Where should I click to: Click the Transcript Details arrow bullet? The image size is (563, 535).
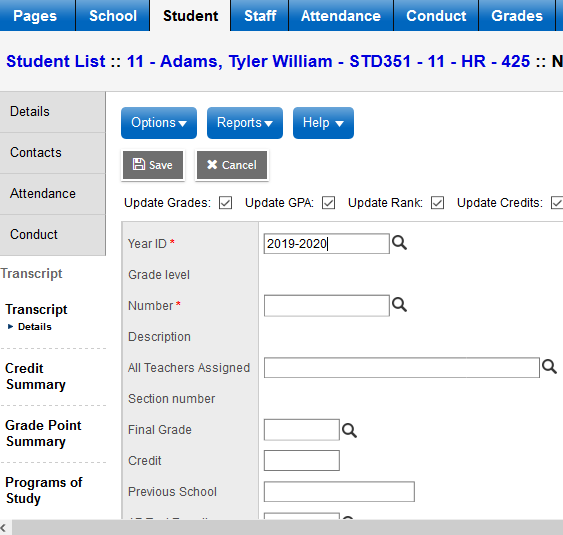[10, 326]
